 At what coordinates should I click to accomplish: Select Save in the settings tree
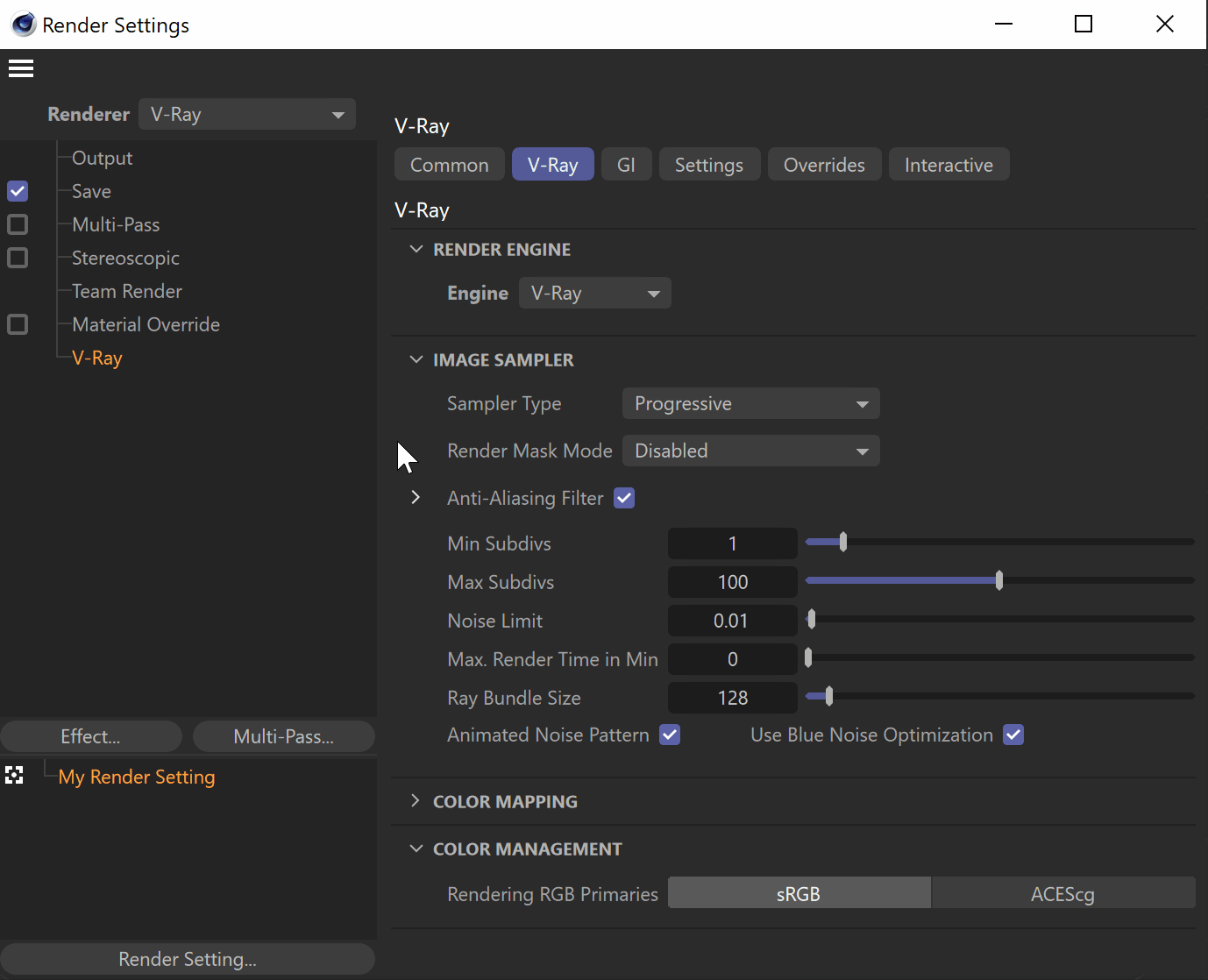[91, 191]
